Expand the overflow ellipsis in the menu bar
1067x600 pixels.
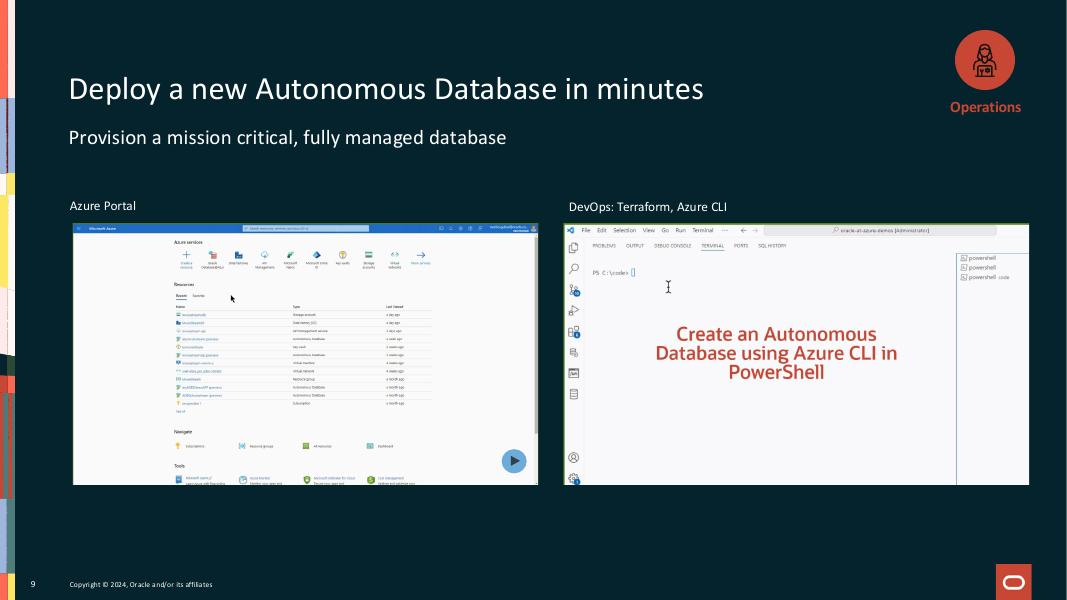tap(725, 230)
